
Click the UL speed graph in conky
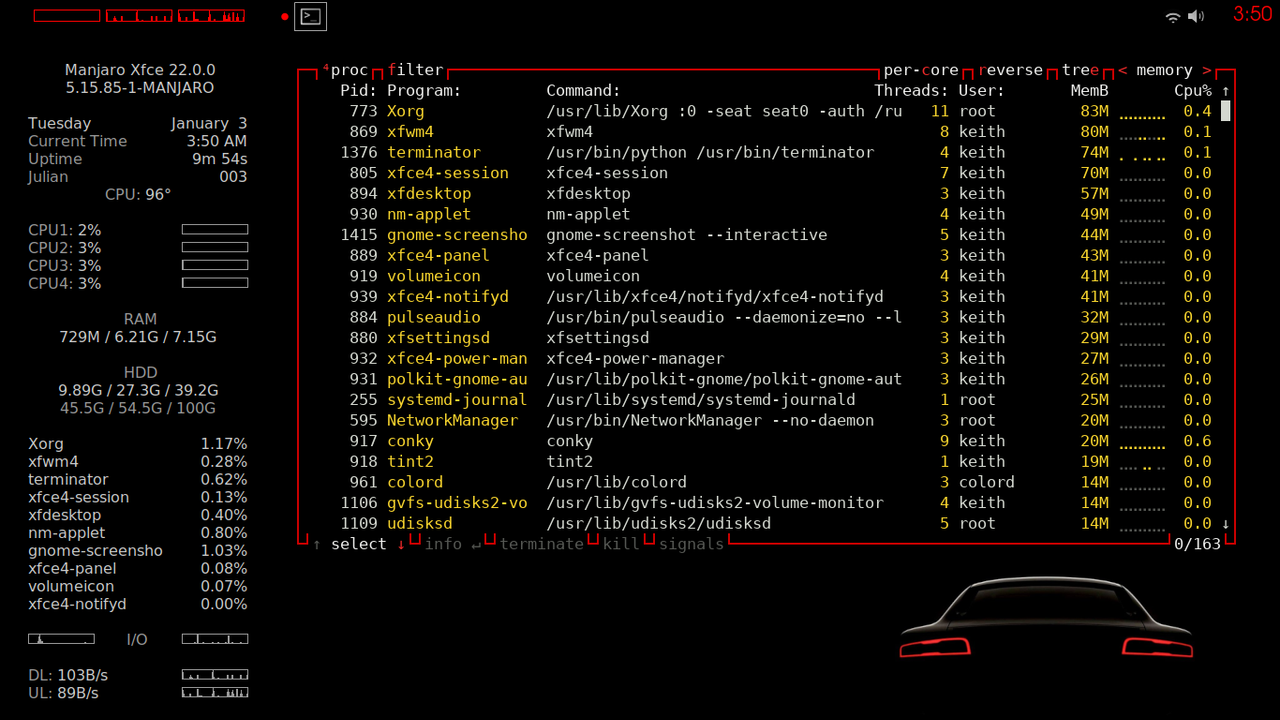215,692
